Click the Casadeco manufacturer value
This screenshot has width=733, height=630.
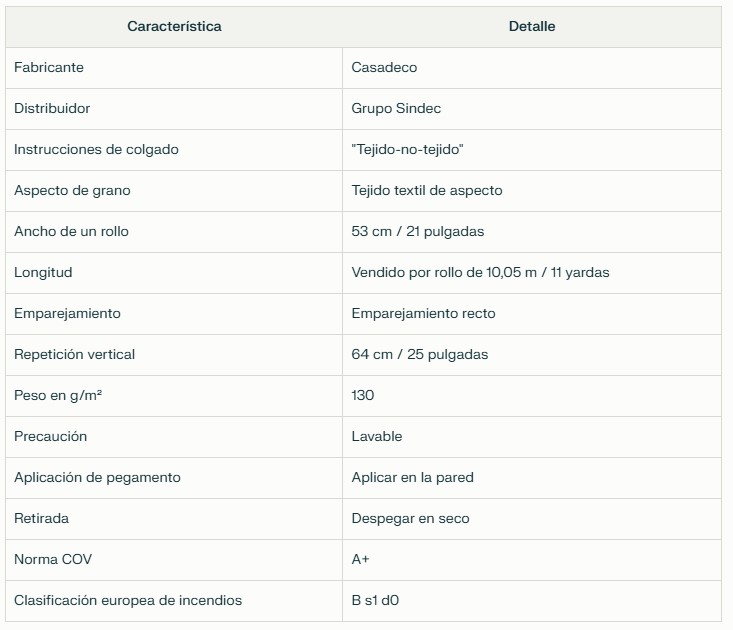tap(384, 67)
